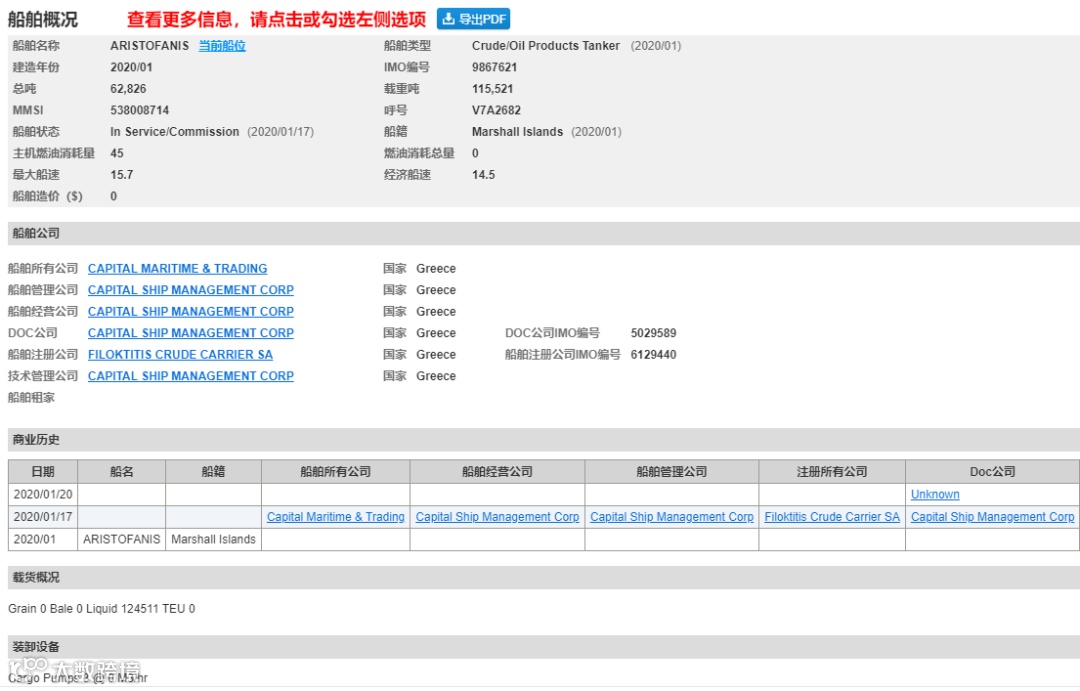
Task: Select the deadweight value 115,521
Action: 492,89
